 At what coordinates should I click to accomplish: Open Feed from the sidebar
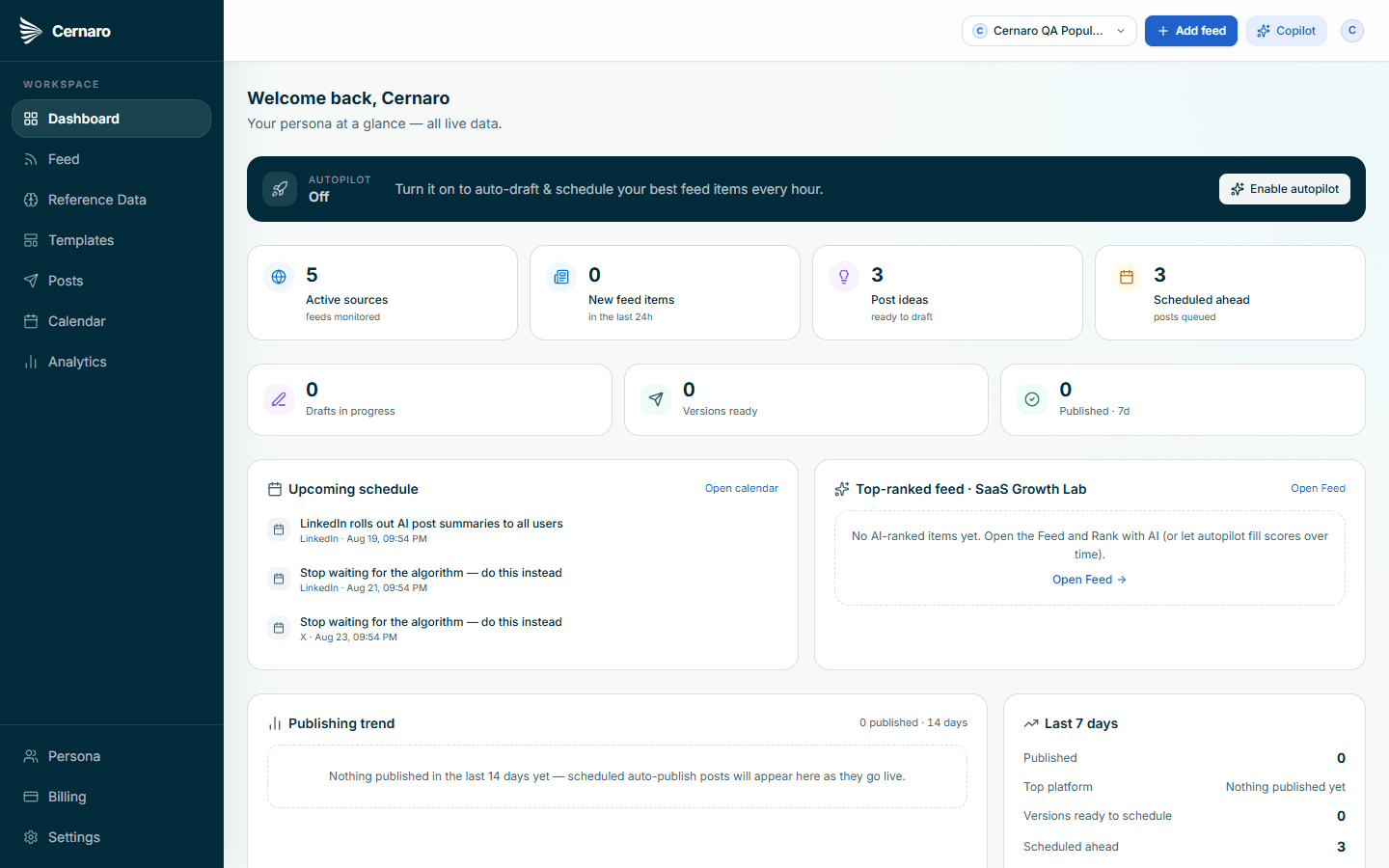click(111, 159)
